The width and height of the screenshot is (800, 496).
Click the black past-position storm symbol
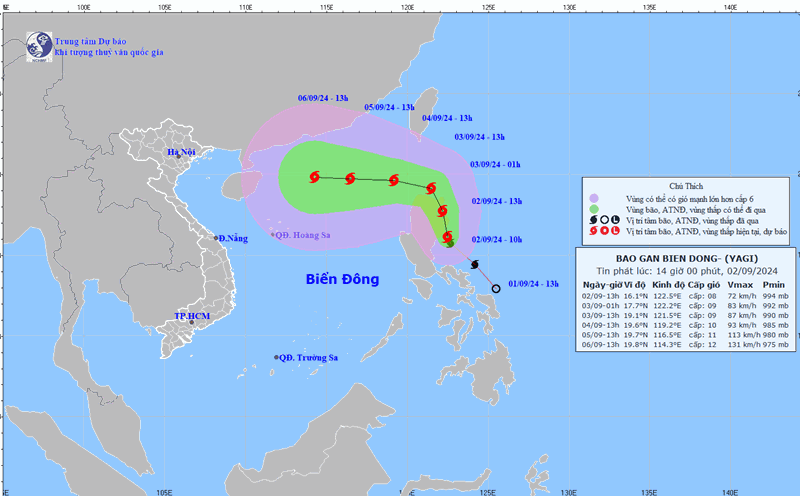click(x=475, y=265)
